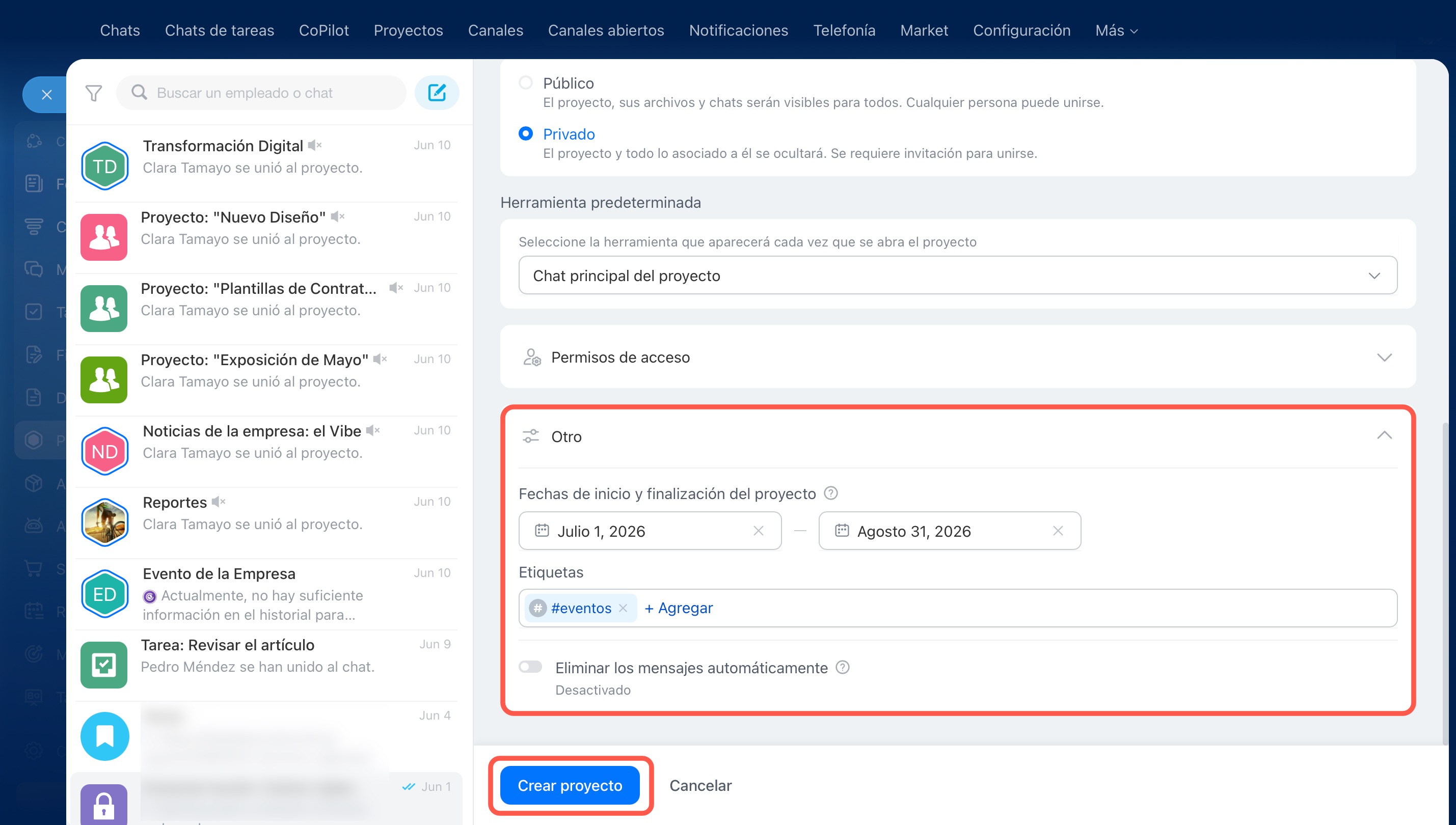The height and width of the screenshot is (825, 1456).
Task: Open the Telefonía tab
Action: 844,31
